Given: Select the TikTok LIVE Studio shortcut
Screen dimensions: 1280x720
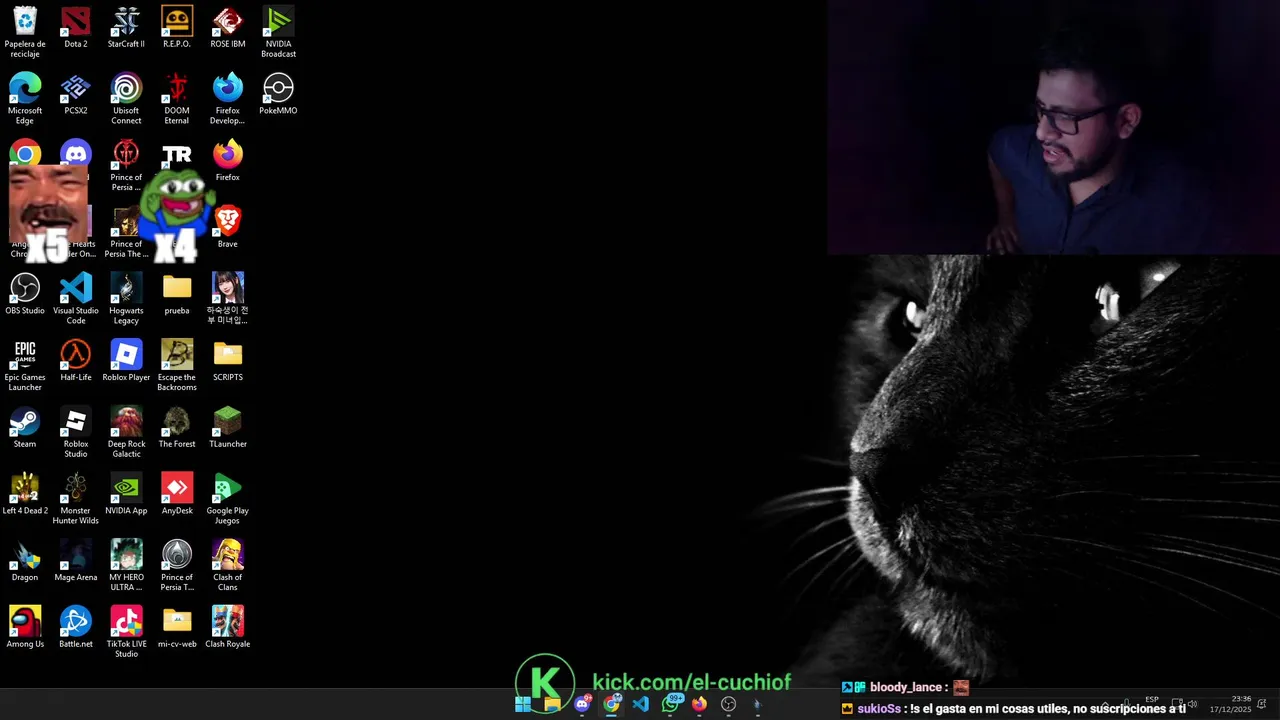Looking at the screenshot, I should coord(126,632).
